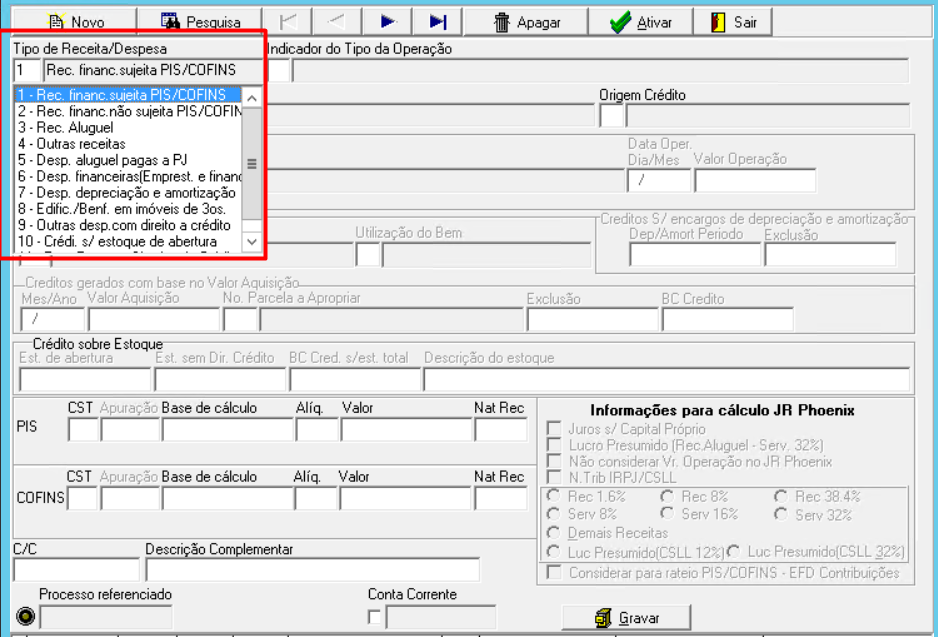Click COFINS CST field
Screen dimensions: 938x637
83,498
